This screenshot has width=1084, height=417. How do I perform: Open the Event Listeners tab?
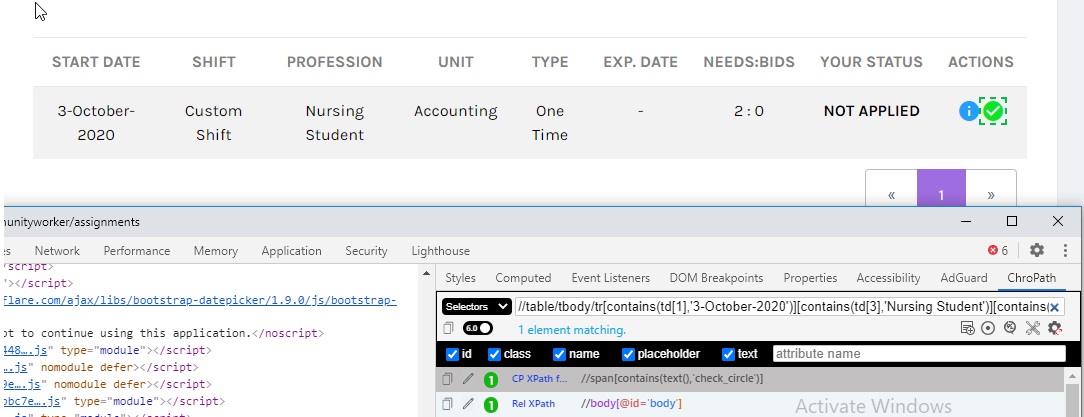pos(610,278)
